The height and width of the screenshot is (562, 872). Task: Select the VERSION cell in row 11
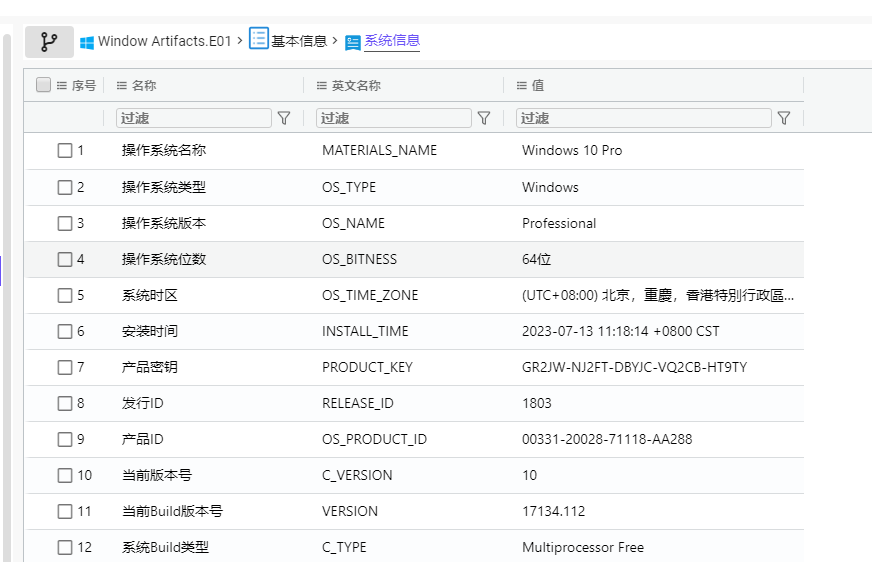[350, 511]
